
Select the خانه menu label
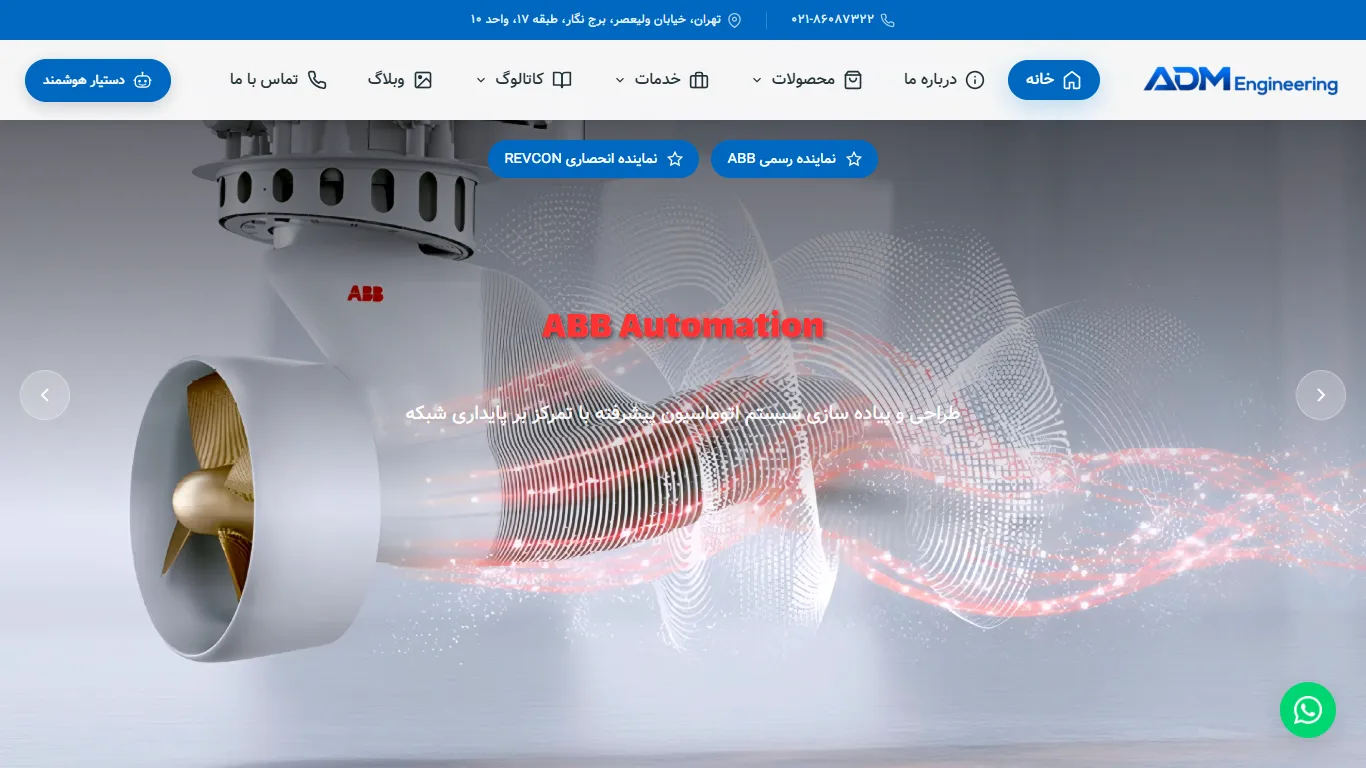pos(1040,79)
